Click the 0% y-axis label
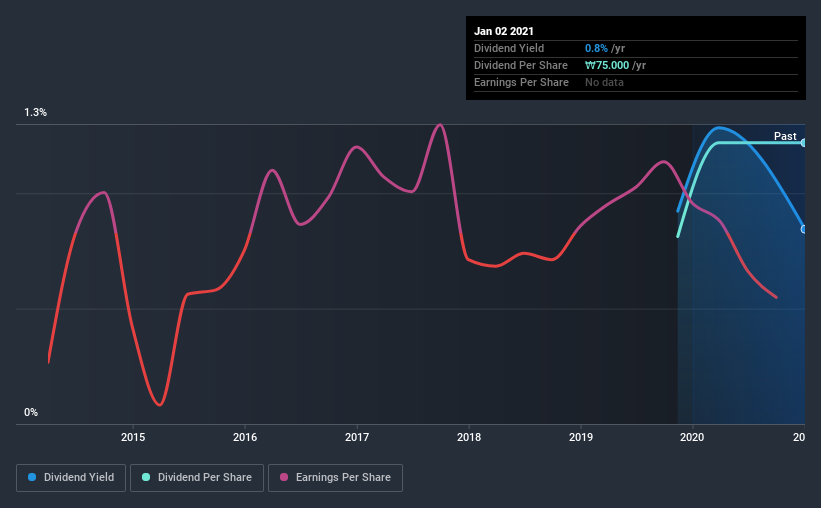The image size is (821, 508). point(31,413)
